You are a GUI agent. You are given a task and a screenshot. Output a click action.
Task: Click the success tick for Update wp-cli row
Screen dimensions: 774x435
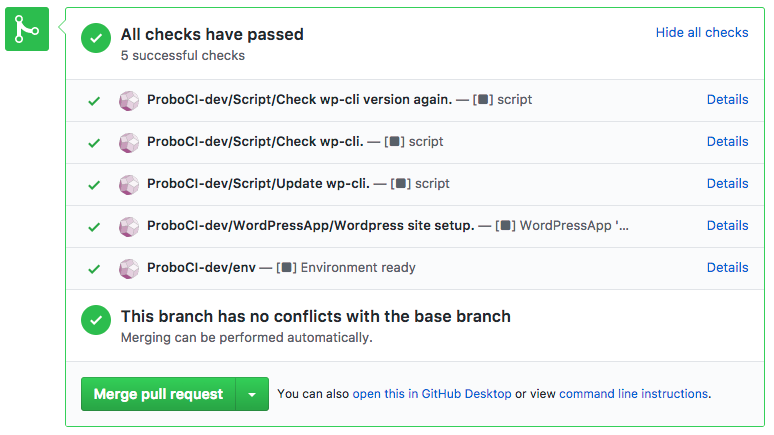tap(94, 184)
